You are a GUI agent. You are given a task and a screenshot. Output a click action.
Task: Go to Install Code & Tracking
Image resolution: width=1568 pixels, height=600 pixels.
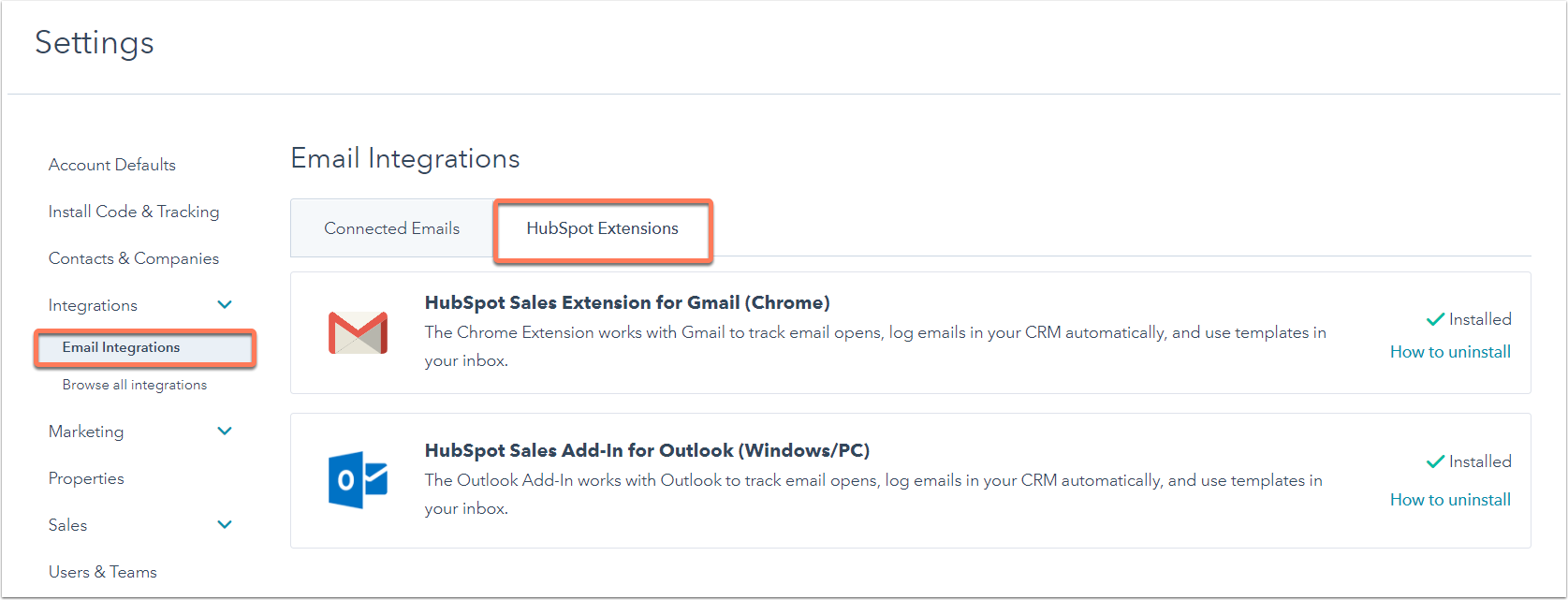click(134, 212)
